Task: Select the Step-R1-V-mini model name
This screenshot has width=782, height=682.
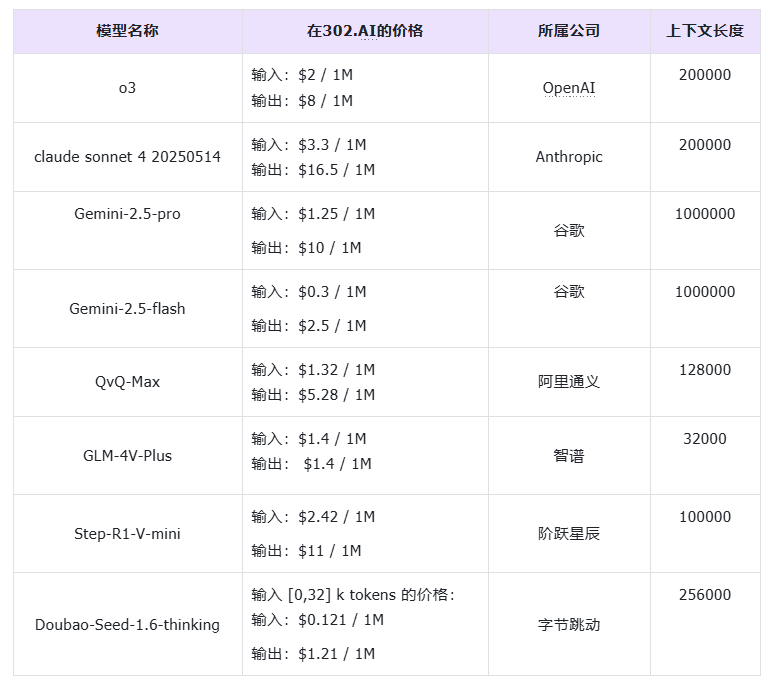Action: tap(127, 533)
